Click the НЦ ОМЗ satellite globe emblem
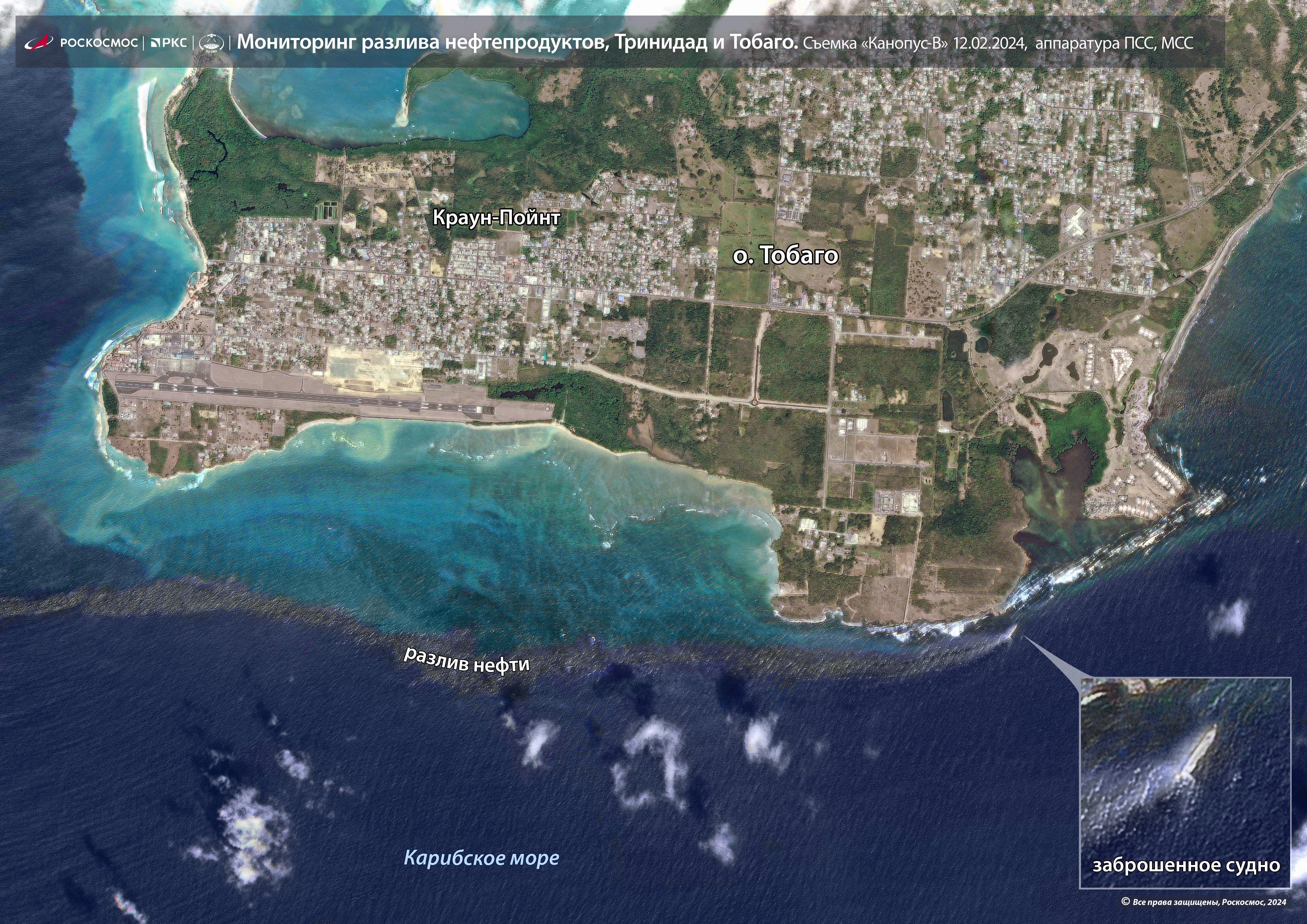The height and width of the screenshot is (924, 1307). [211, 43]
